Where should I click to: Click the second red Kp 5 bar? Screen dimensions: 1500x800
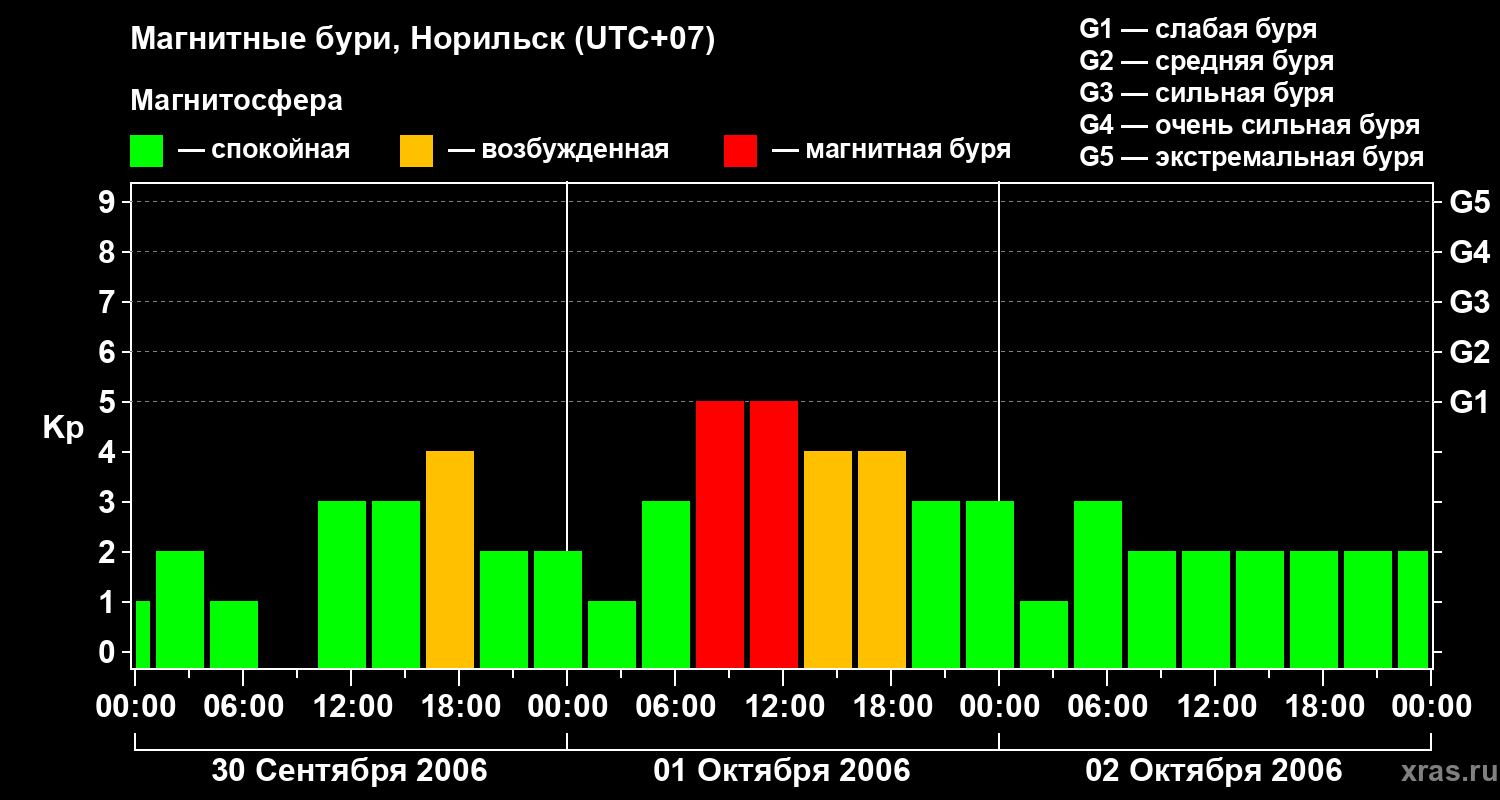coord(774,534)
